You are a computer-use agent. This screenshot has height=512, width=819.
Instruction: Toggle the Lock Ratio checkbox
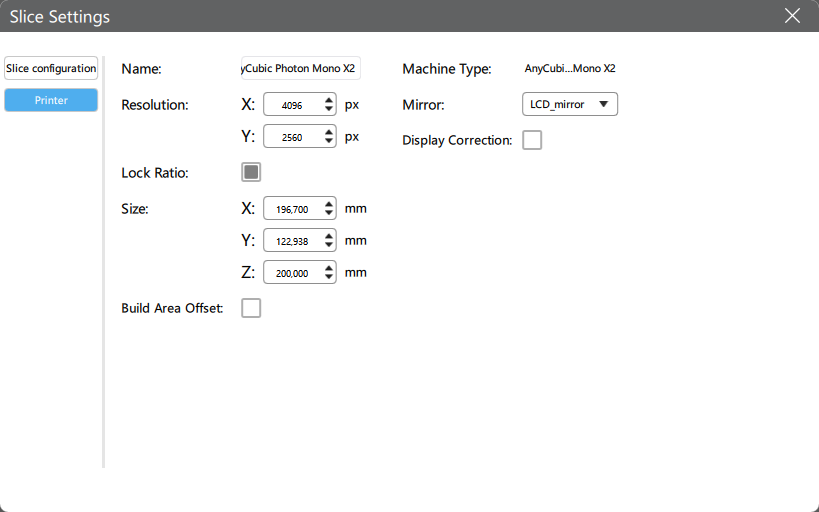click(251, 172)
